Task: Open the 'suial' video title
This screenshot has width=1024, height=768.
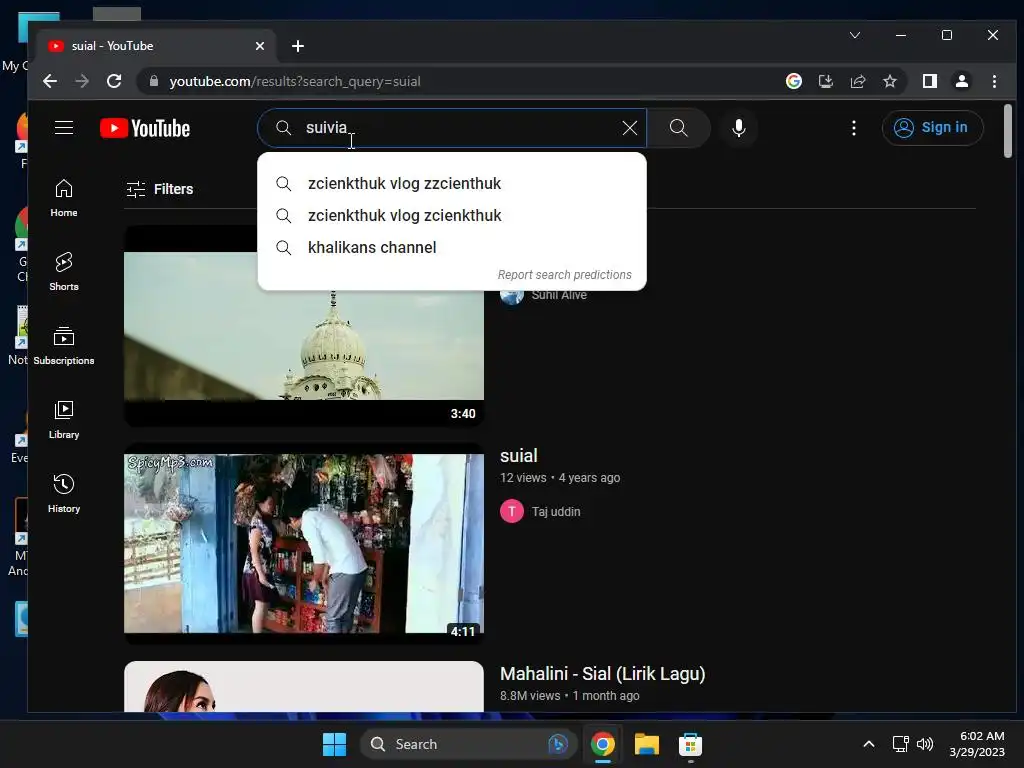Action: coord(519,456)
